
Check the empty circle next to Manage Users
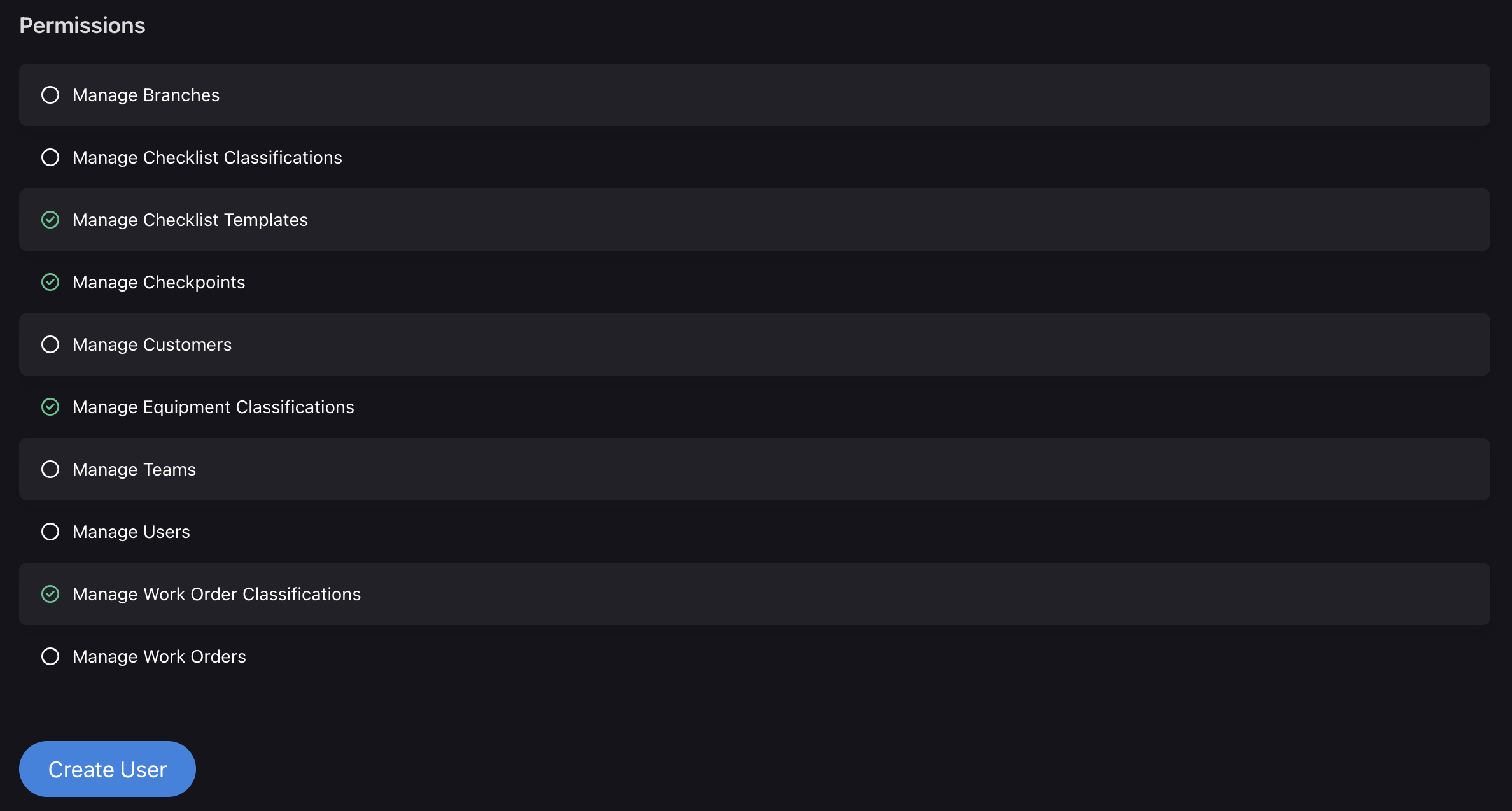50,532
